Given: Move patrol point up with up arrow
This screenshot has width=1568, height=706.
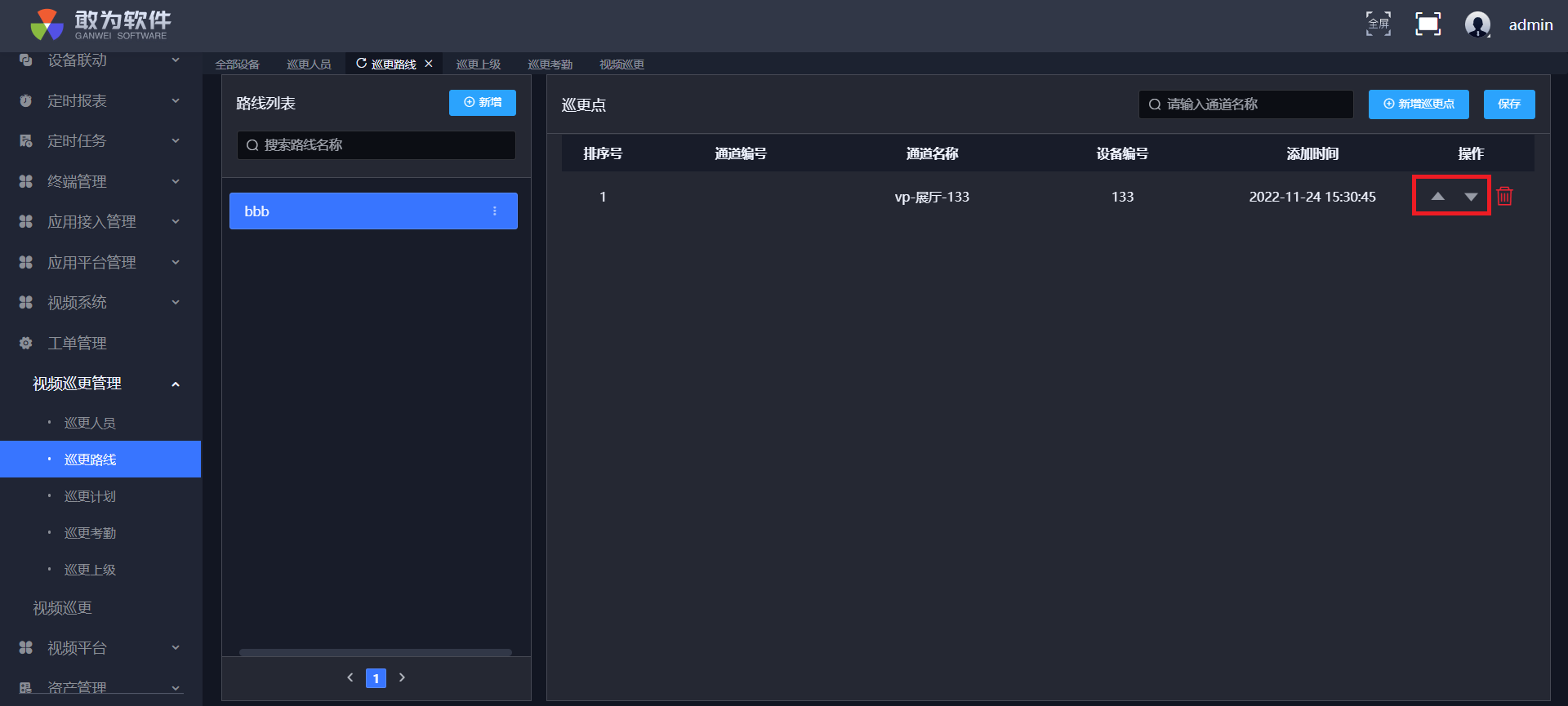Looking at the screenshot, I should (x=1437, y=197).
